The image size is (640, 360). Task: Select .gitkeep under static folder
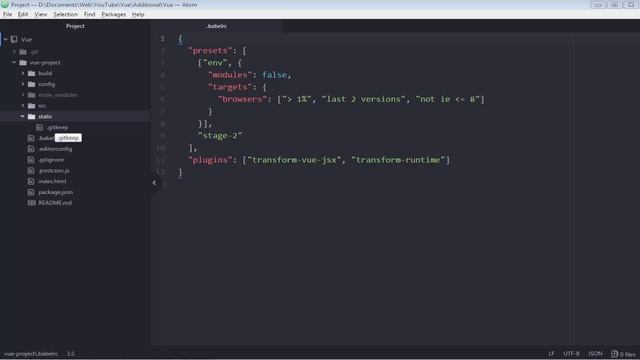(x=58, y=127)
